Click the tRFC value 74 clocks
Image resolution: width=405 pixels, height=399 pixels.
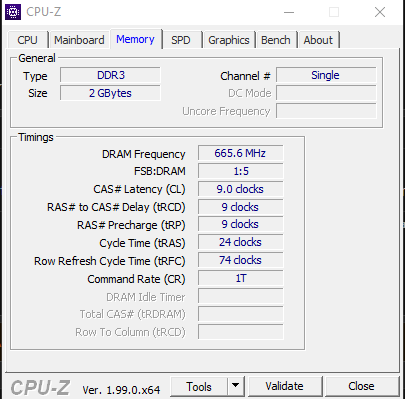[240, 260]
